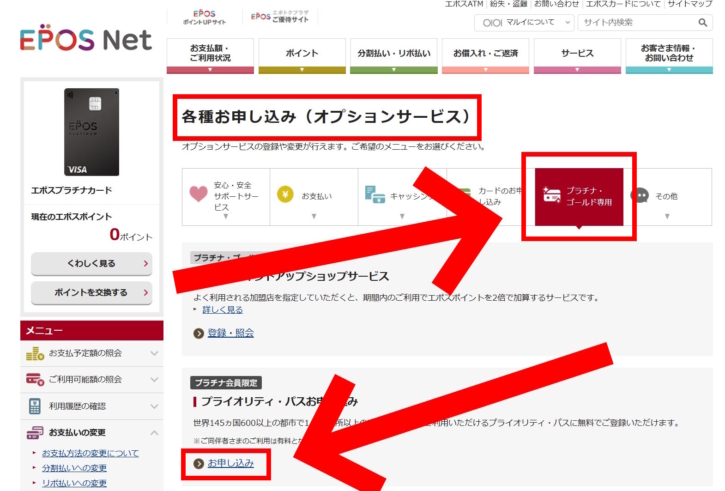Screen dimensions: 725x491
Task: Click the お申し込み link for Priority Pass
Action: [x=230, y=463]
